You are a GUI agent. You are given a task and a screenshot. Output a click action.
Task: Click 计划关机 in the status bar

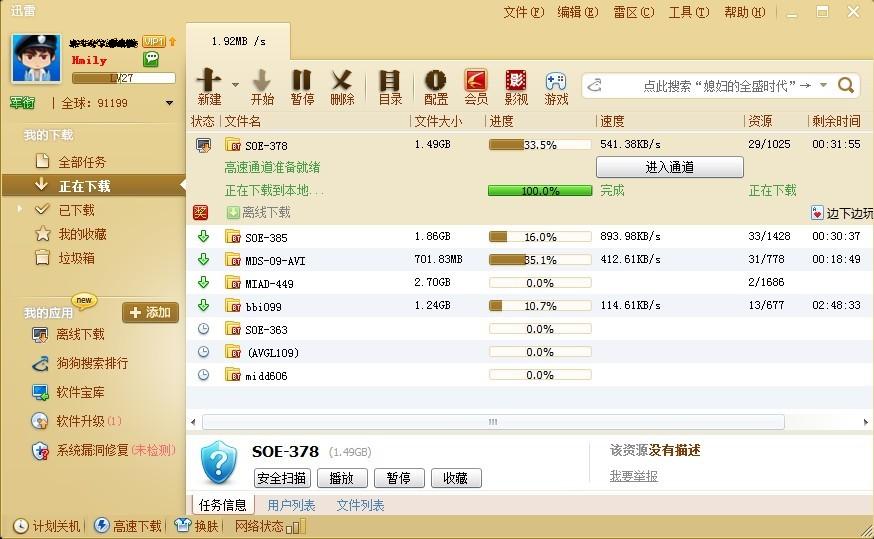[x=47, y=526]
